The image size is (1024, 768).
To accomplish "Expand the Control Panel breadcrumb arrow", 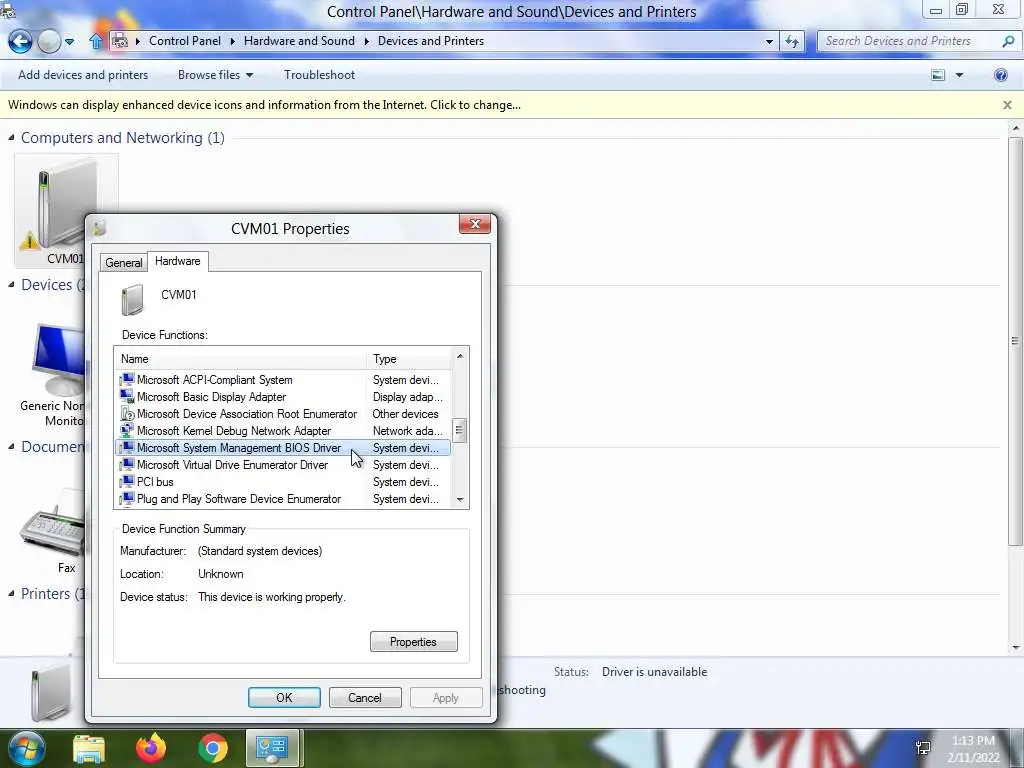I will tap(232, 41).
